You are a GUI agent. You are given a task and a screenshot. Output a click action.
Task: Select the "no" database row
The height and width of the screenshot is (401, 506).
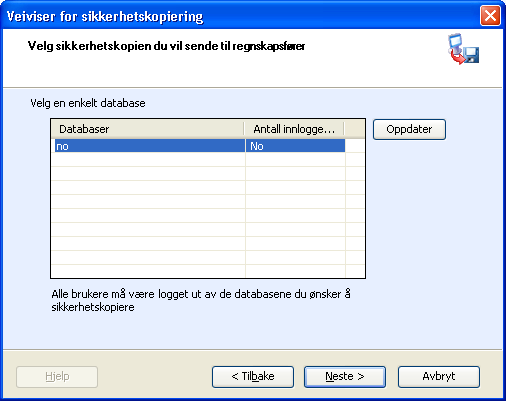point(200,146)
